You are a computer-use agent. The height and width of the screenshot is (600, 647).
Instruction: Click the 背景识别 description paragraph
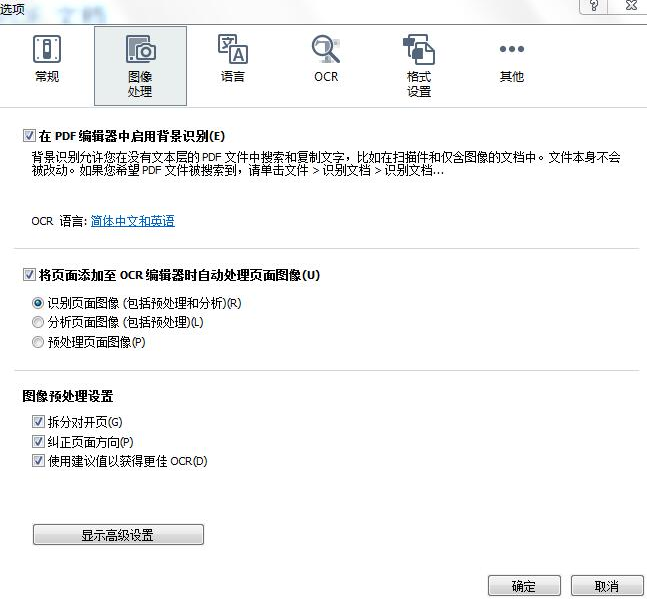326,163
